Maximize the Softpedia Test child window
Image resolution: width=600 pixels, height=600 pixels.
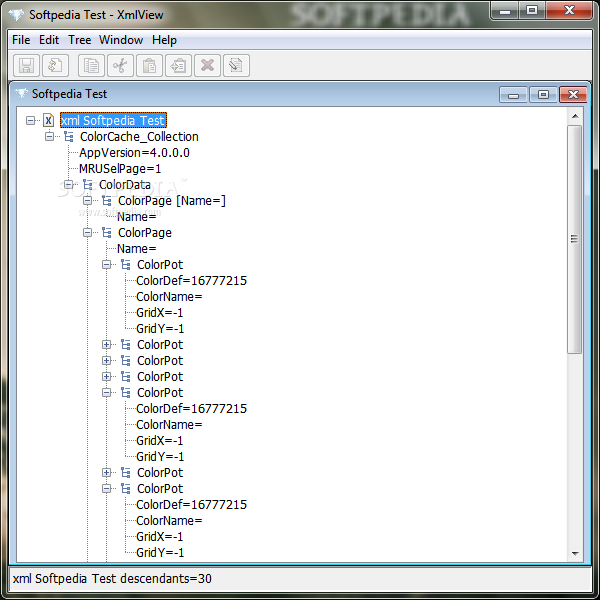pyautogui.click(x=543, y=95)
